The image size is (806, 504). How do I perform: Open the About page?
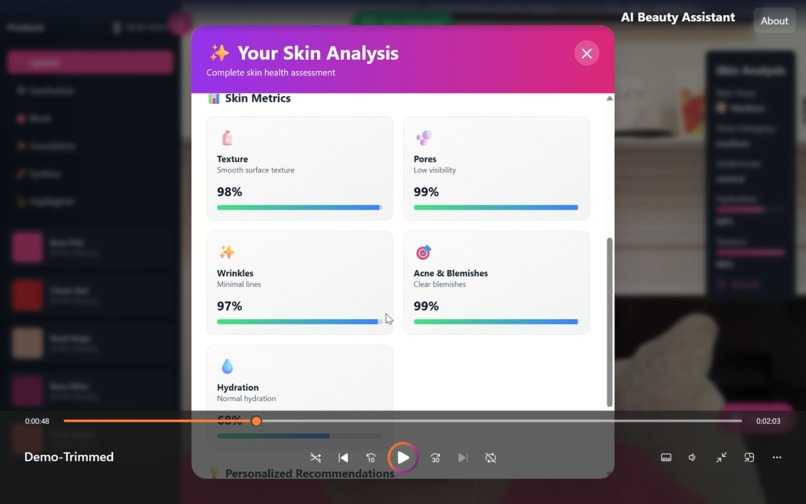click(x=774, y=21)
